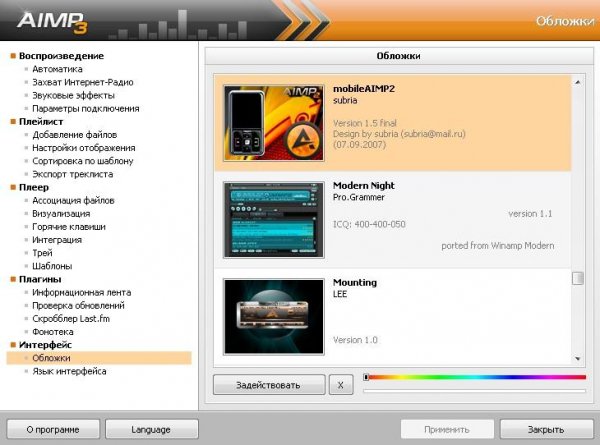Select Интеграция in the sidebar
Screen dimensions: 600x445
tap(57, 240)
